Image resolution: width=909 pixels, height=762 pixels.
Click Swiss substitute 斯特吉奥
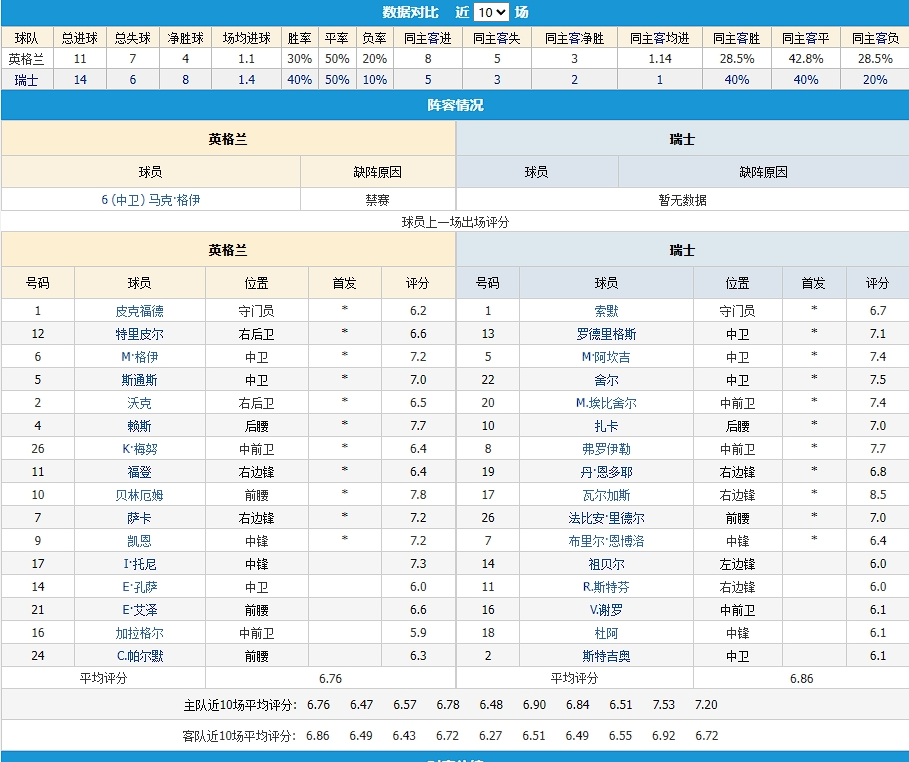606,656
